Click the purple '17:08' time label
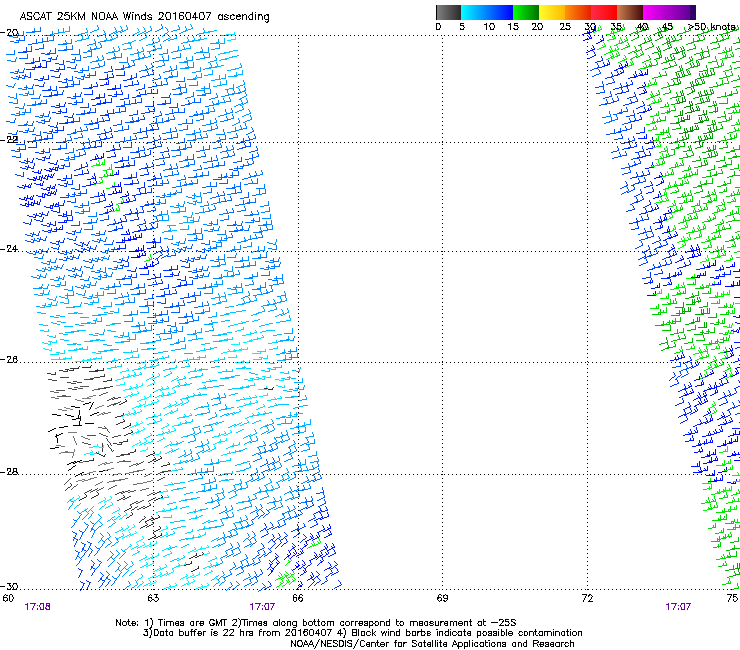The width and height of the screenshot is (740, 650). [37, 607]
